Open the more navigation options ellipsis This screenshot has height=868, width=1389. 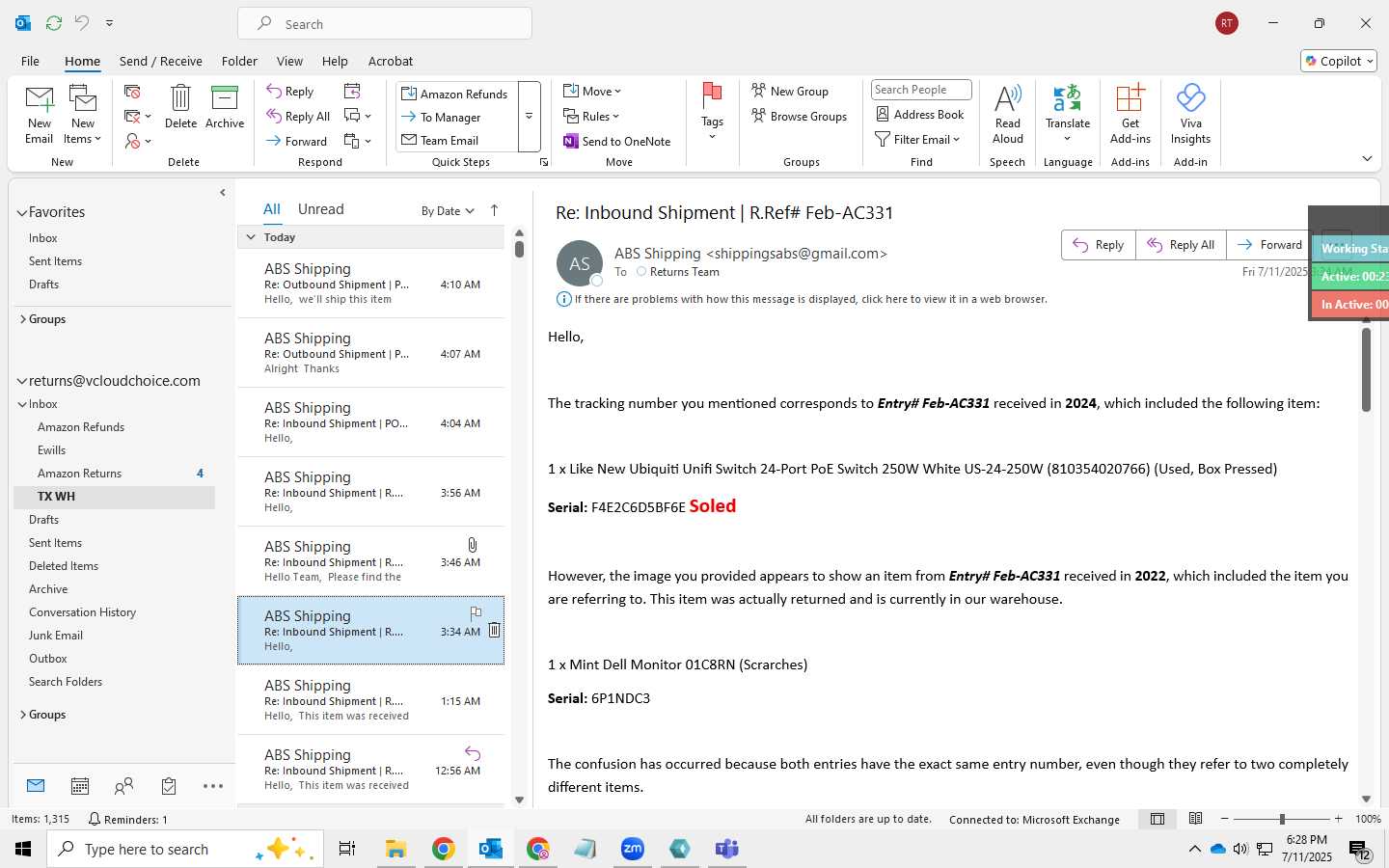point(213,786)
